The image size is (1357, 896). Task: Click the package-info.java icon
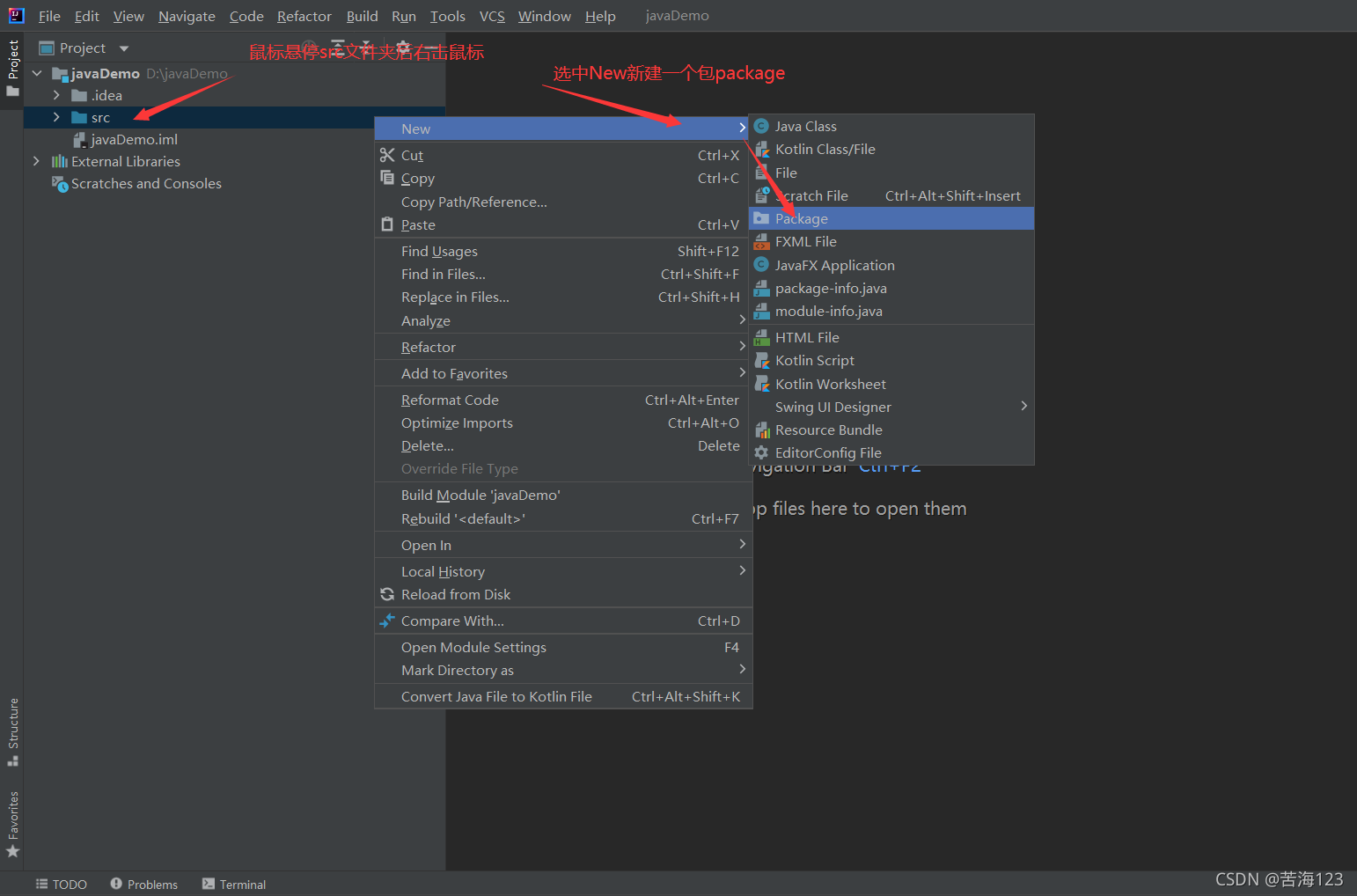click(762, 289)
